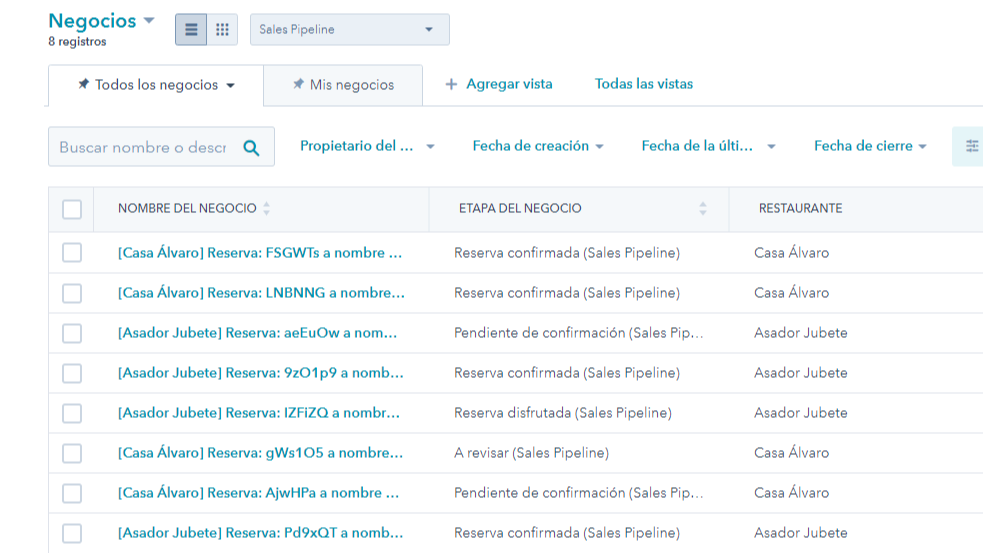Switch to Todos los negocios tab
983x553 pixels.
[x=156, y=85]
